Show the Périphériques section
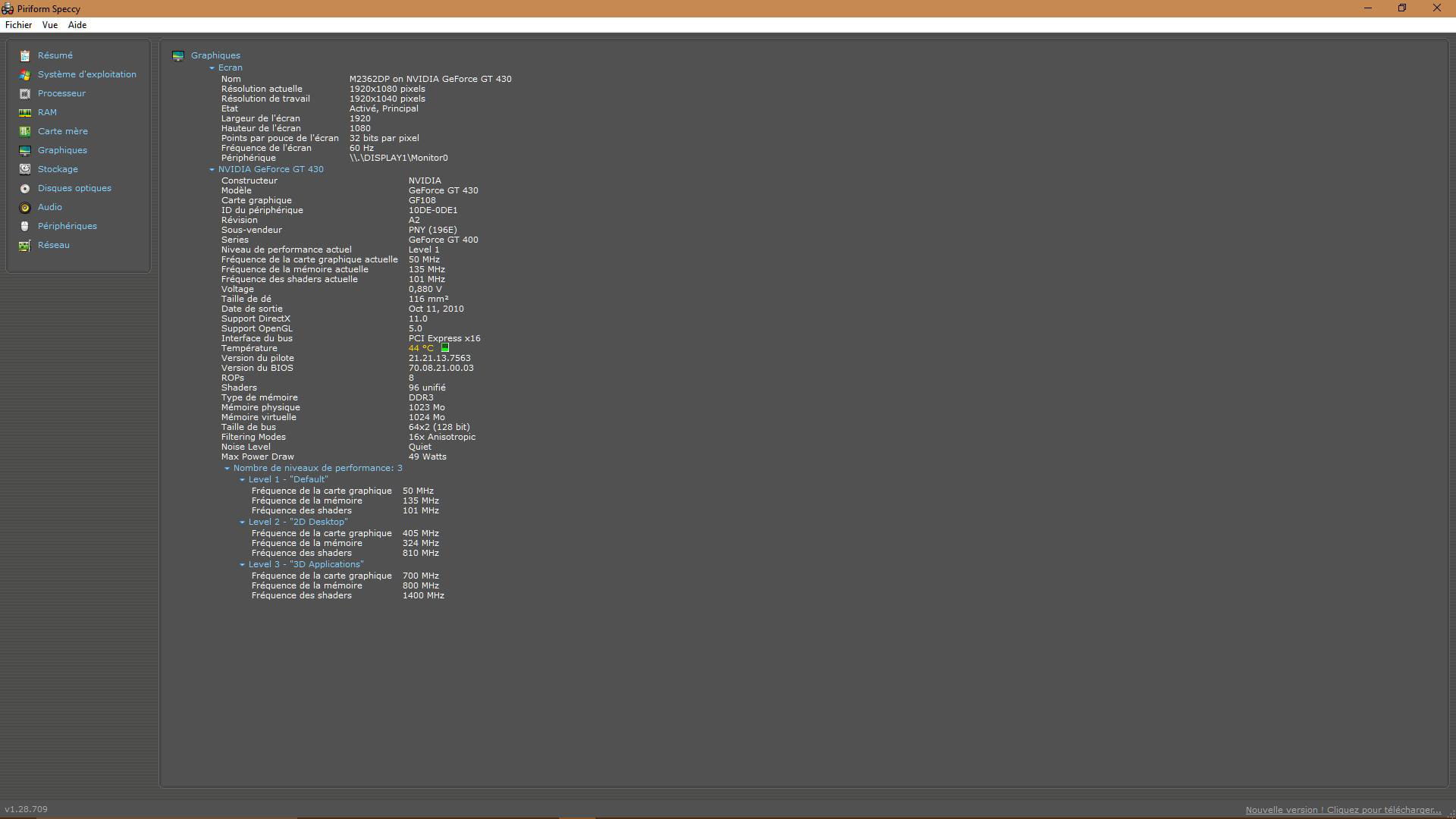 tap(67, 226)
